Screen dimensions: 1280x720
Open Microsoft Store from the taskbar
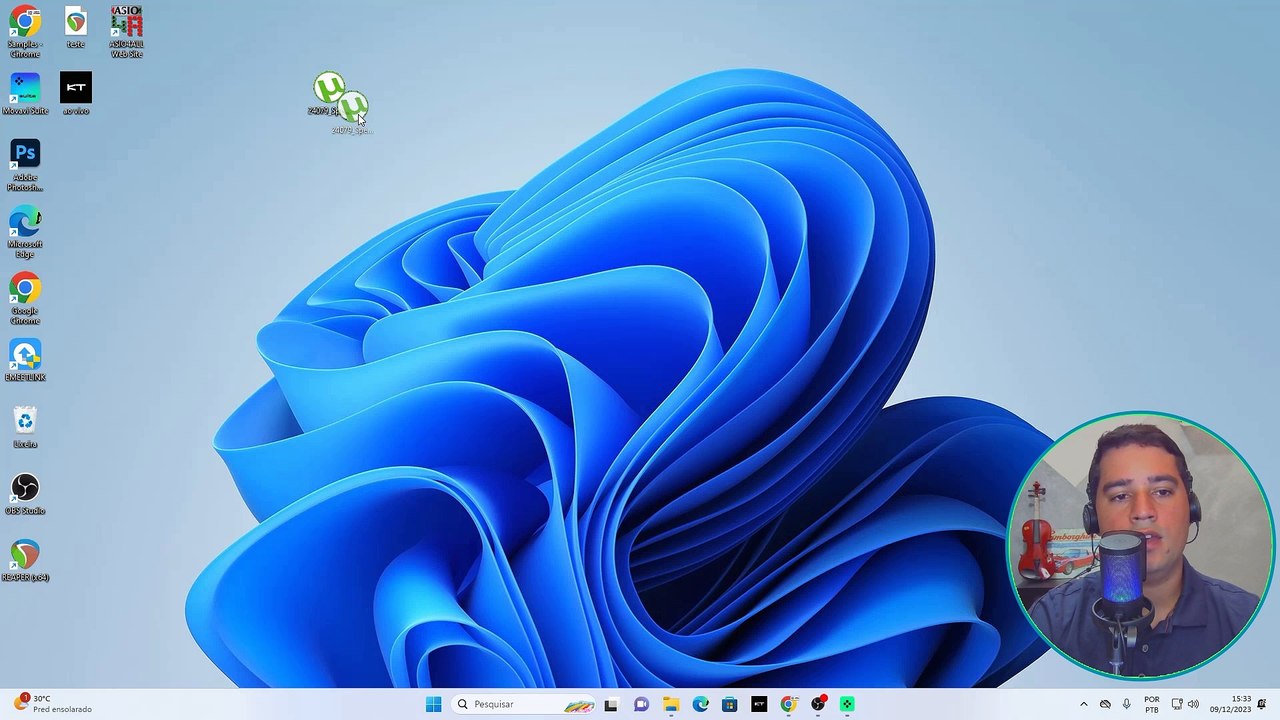(x=729, y=704)
